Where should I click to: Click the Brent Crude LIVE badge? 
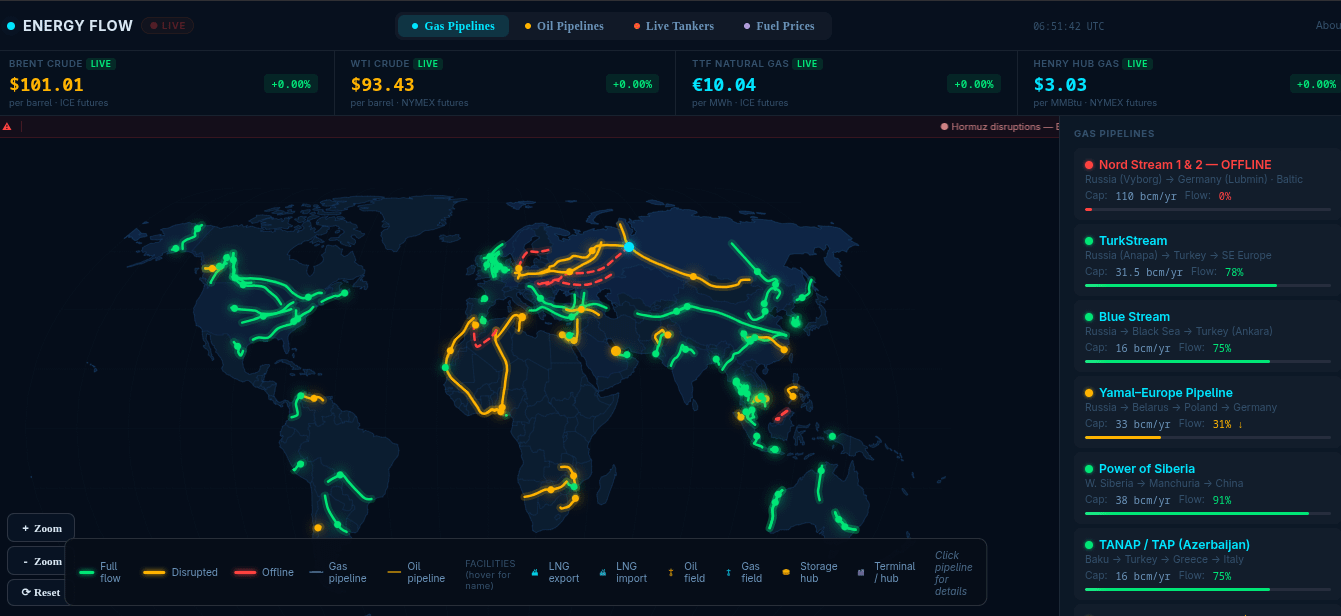tap(101, 64)
